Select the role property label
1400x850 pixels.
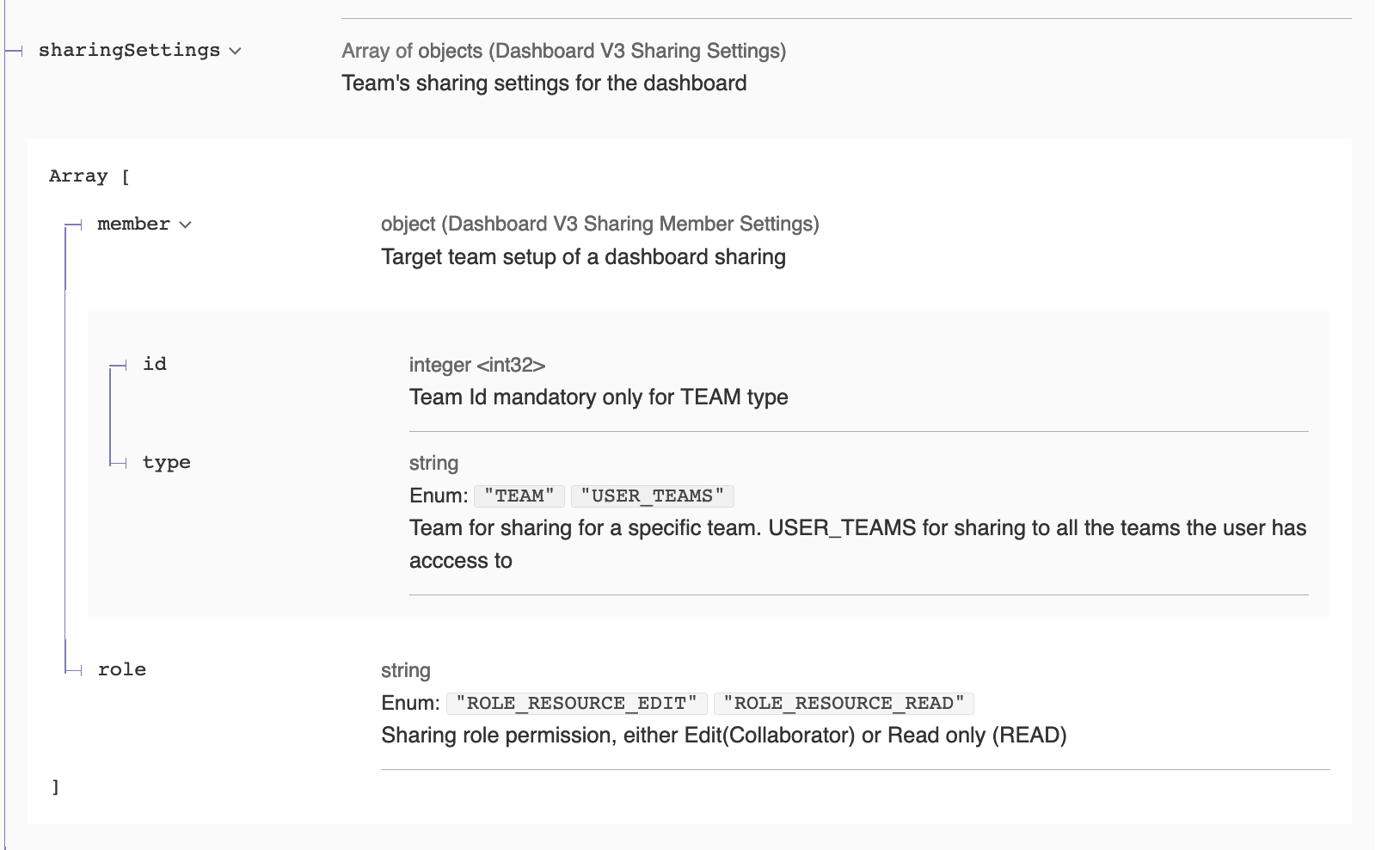[121, 670]
